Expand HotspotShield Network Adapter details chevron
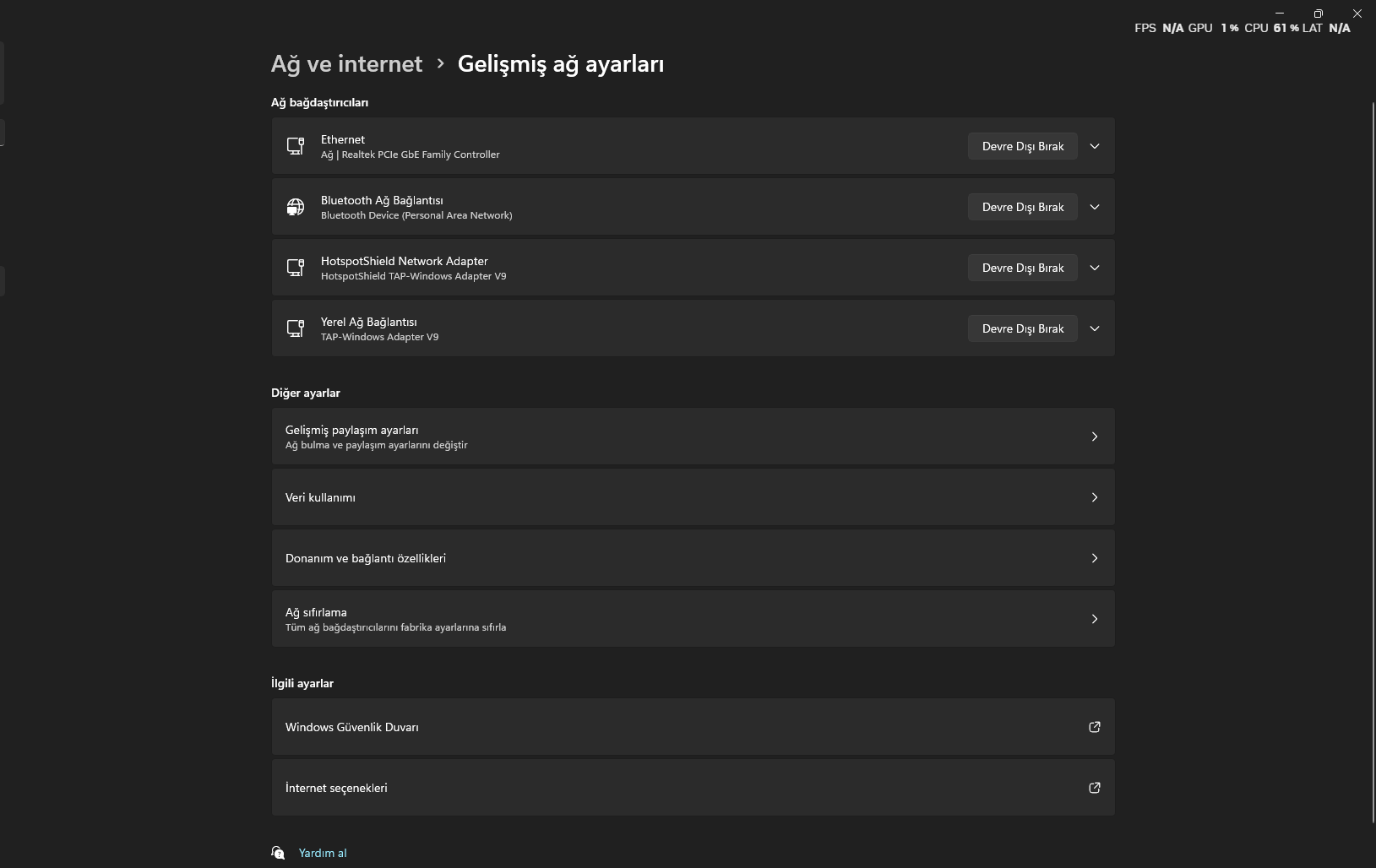 click(x=1095, y=268)
